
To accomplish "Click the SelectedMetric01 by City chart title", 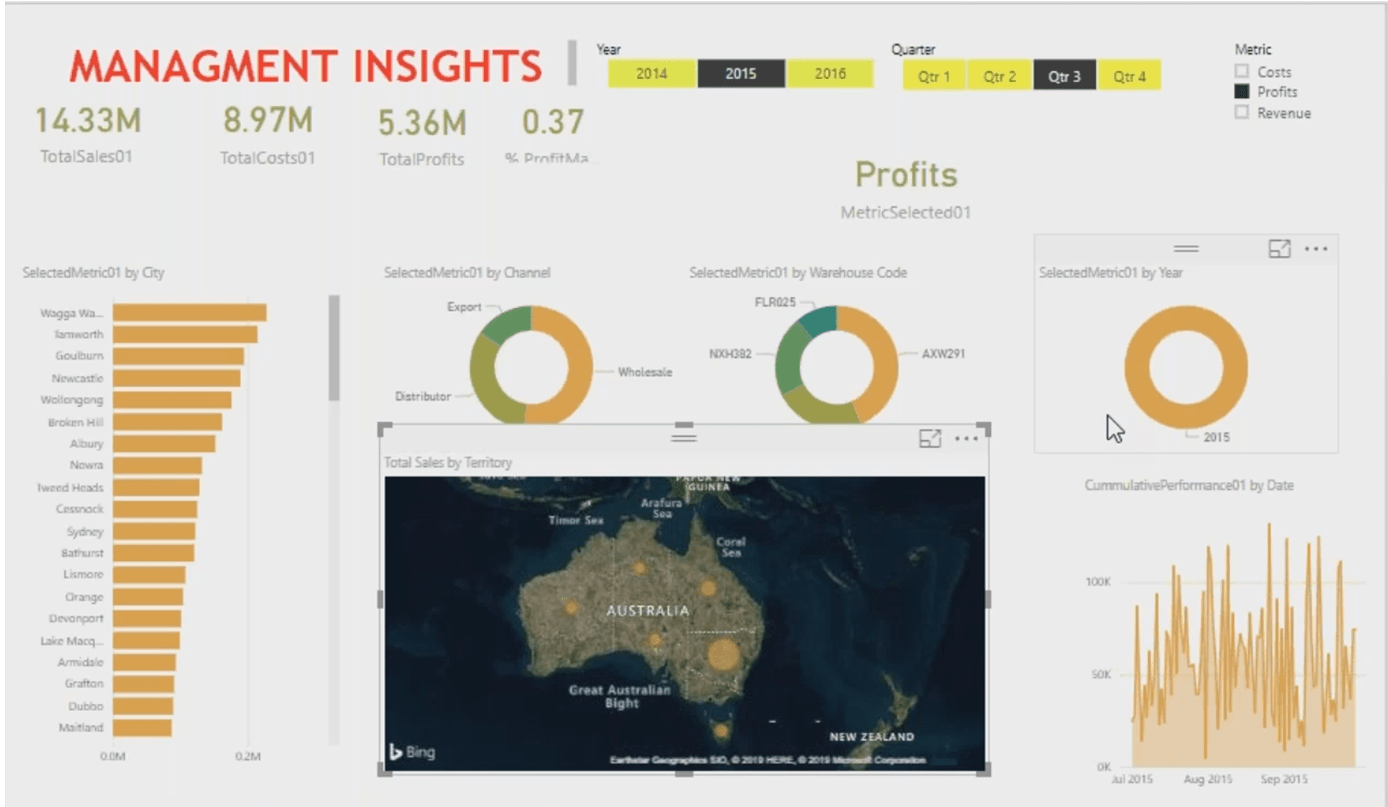I will (93, 272).
